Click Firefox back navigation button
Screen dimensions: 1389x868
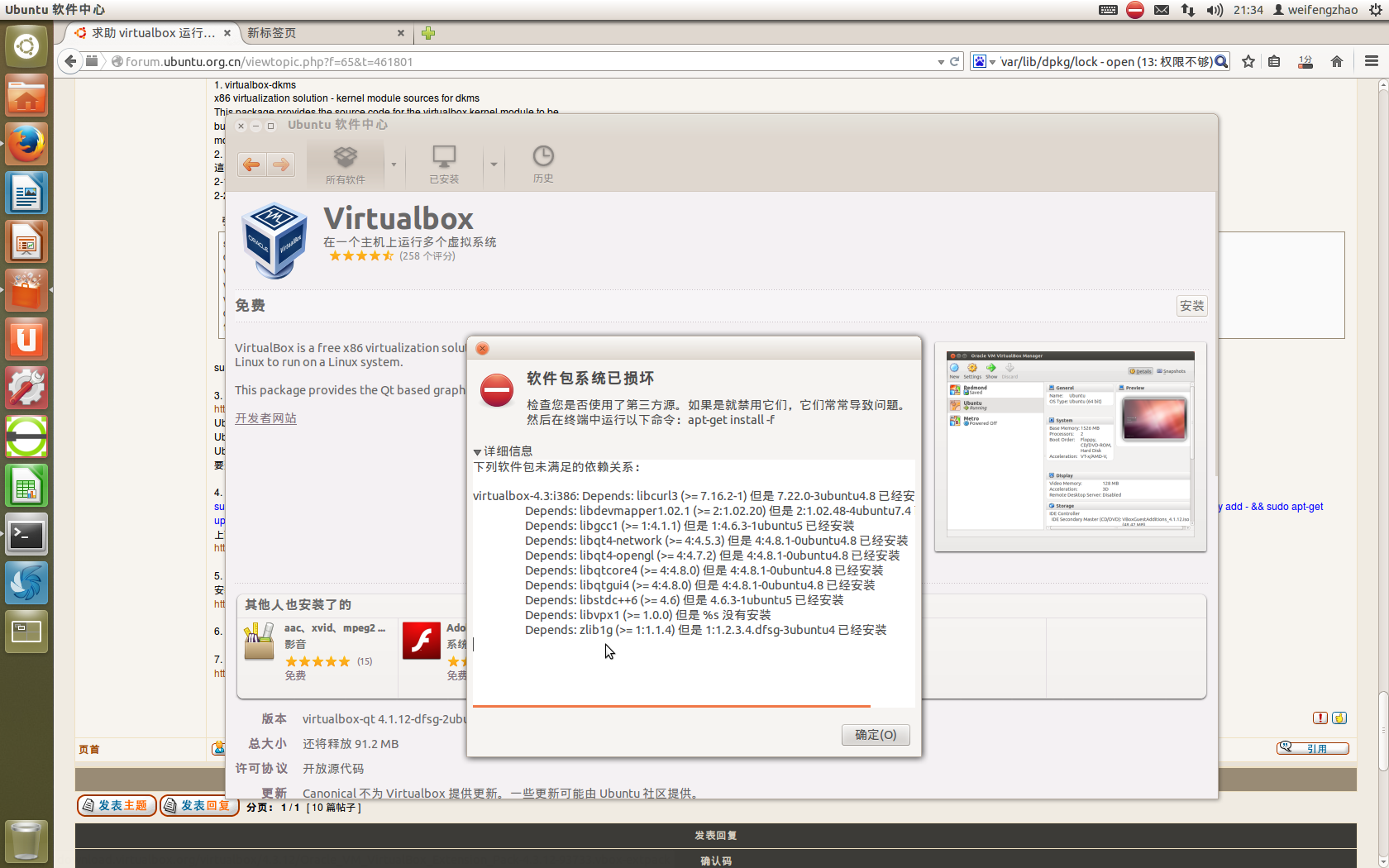point(70,61)
